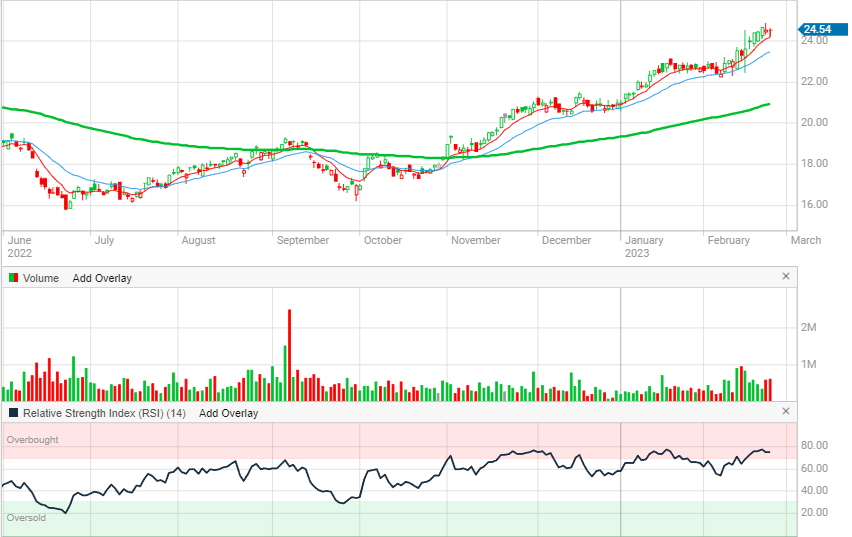Select the June 2022 date axis label
This screenshot has width=852, height=537.
[x=20, y=246]
